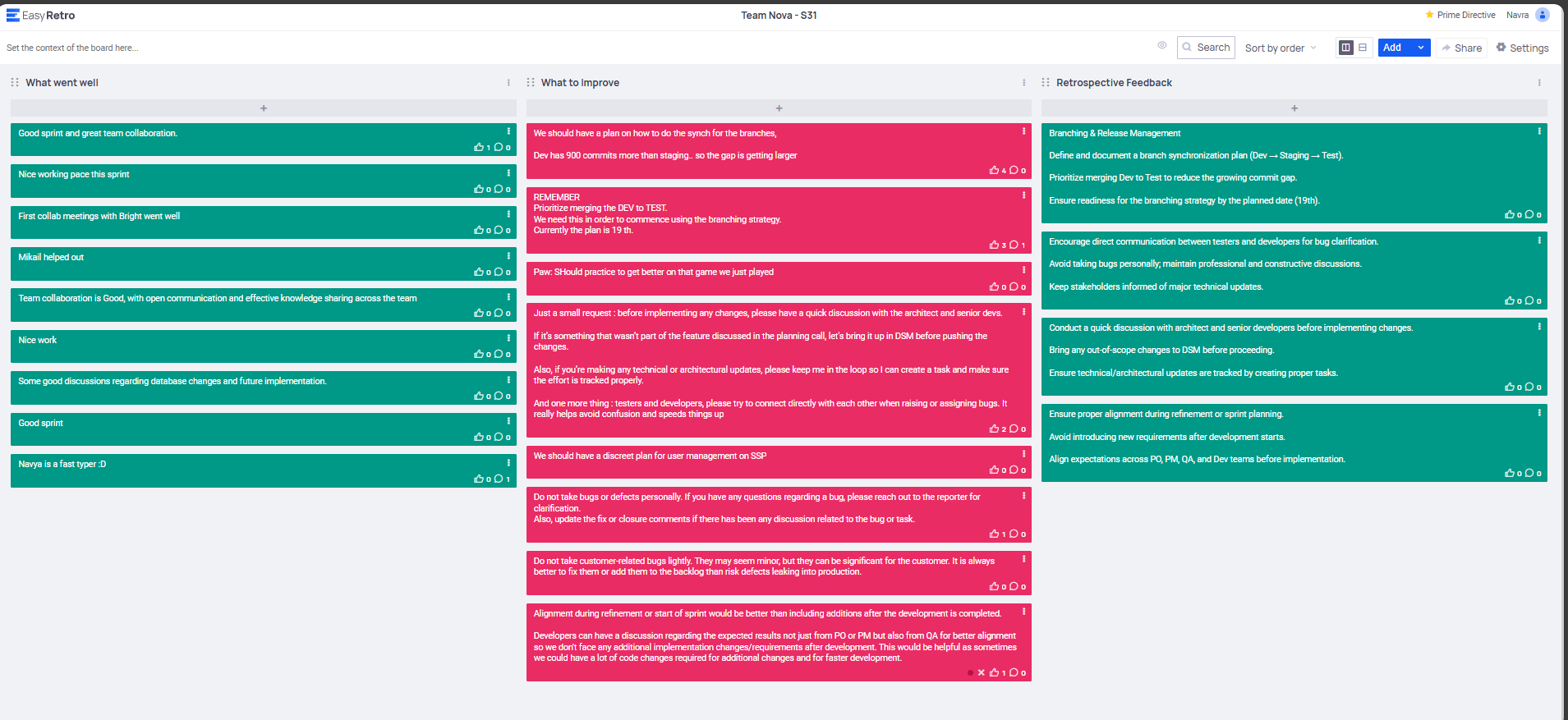Open What to Improve column options menu
Image resolution: width=1568 pixels, height=720 pixels.
tap(1023, 82)
